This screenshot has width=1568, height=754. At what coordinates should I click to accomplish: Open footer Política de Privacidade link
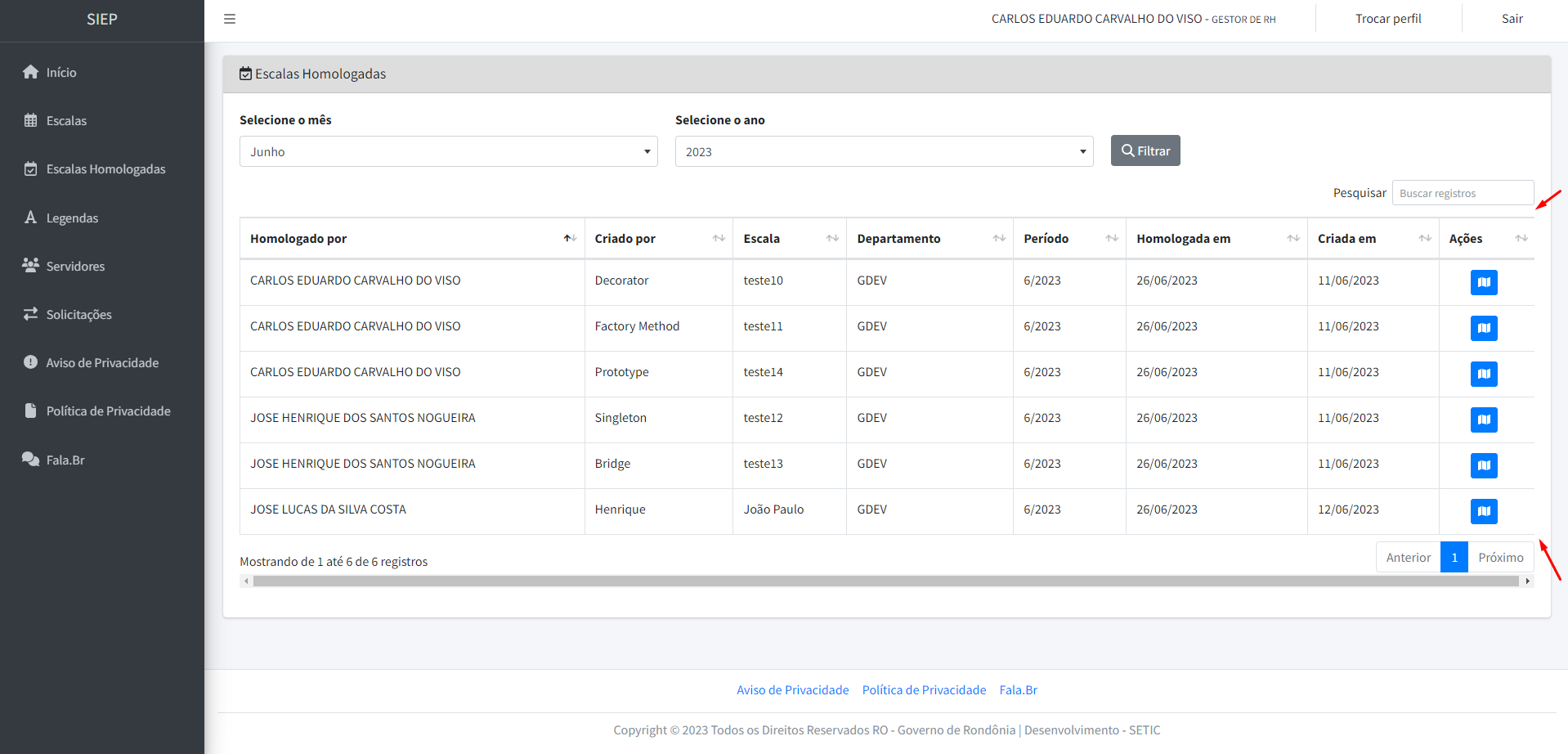924,689
